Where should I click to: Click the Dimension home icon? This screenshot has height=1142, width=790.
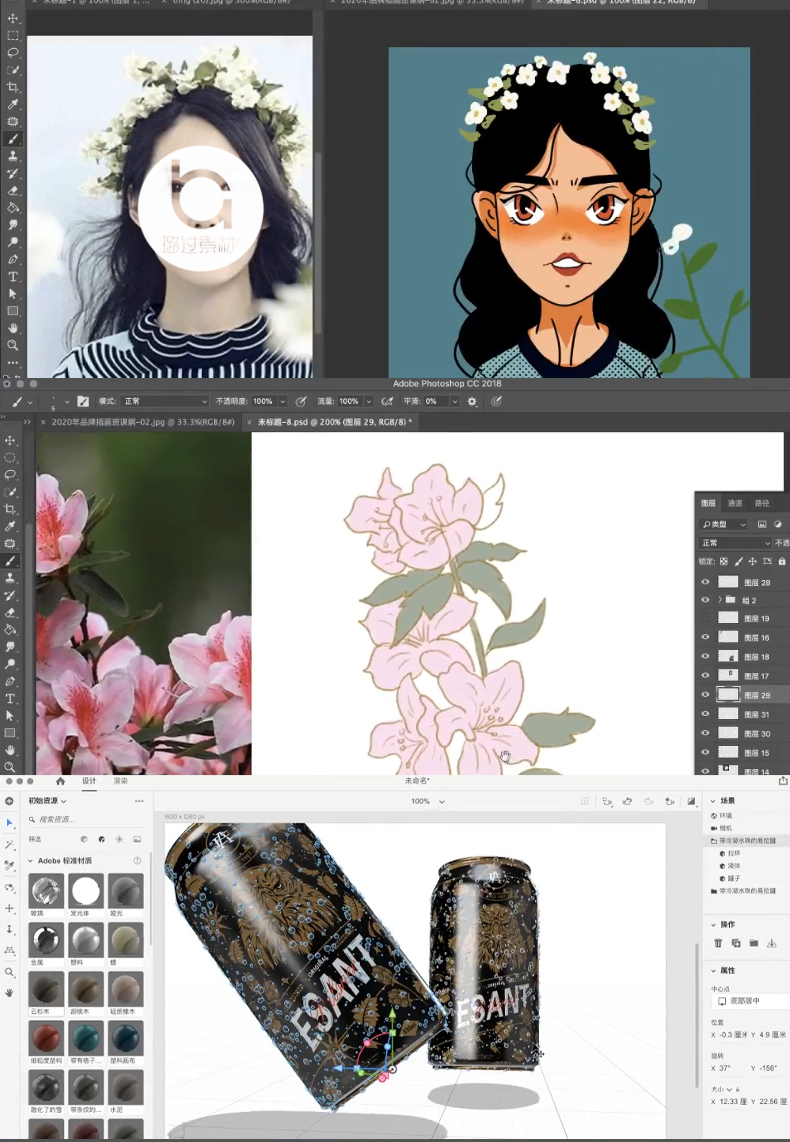[60, 781]
